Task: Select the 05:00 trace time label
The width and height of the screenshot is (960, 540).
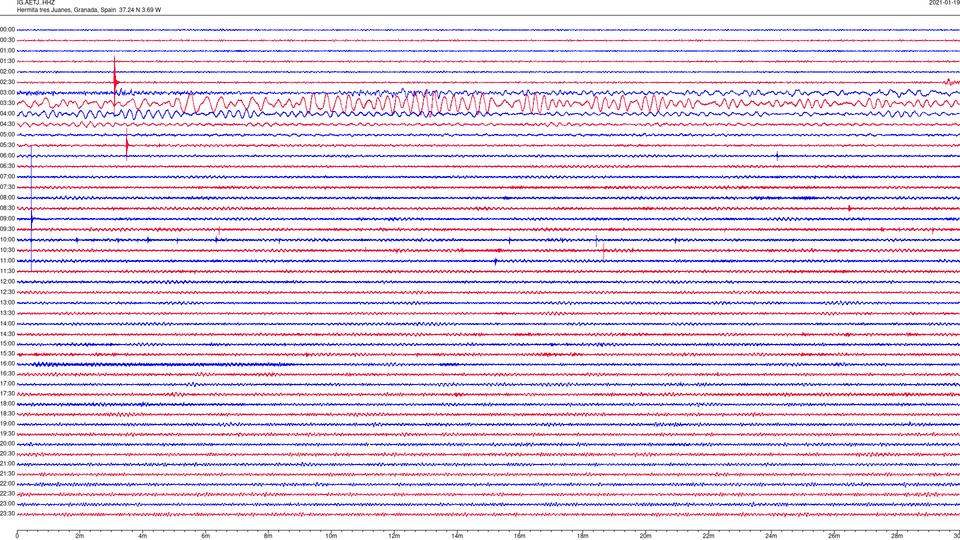Action: coord(7,135)
